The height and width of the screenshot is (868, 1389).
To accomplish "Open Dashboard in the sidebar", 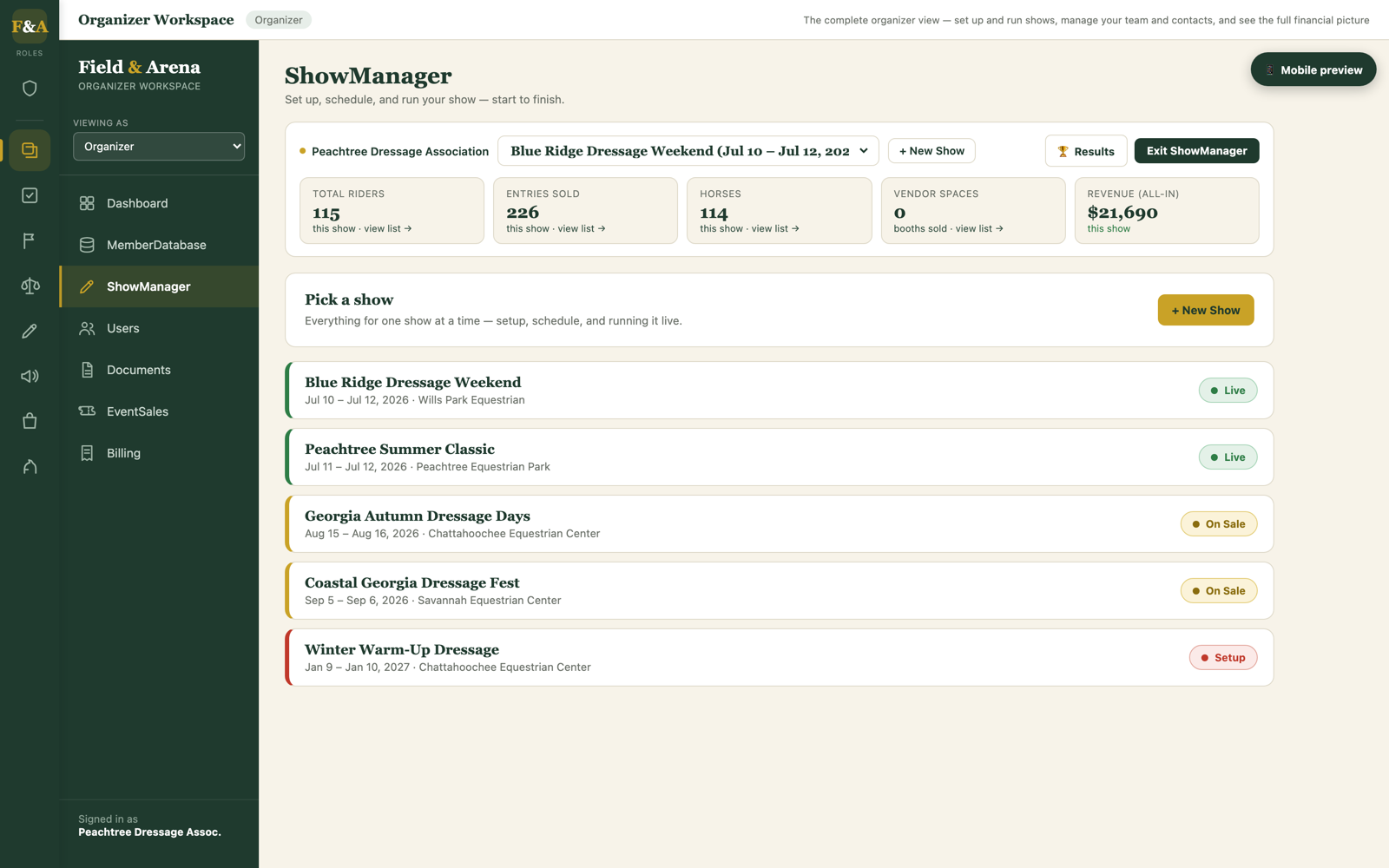I will [x=159, y=203].
